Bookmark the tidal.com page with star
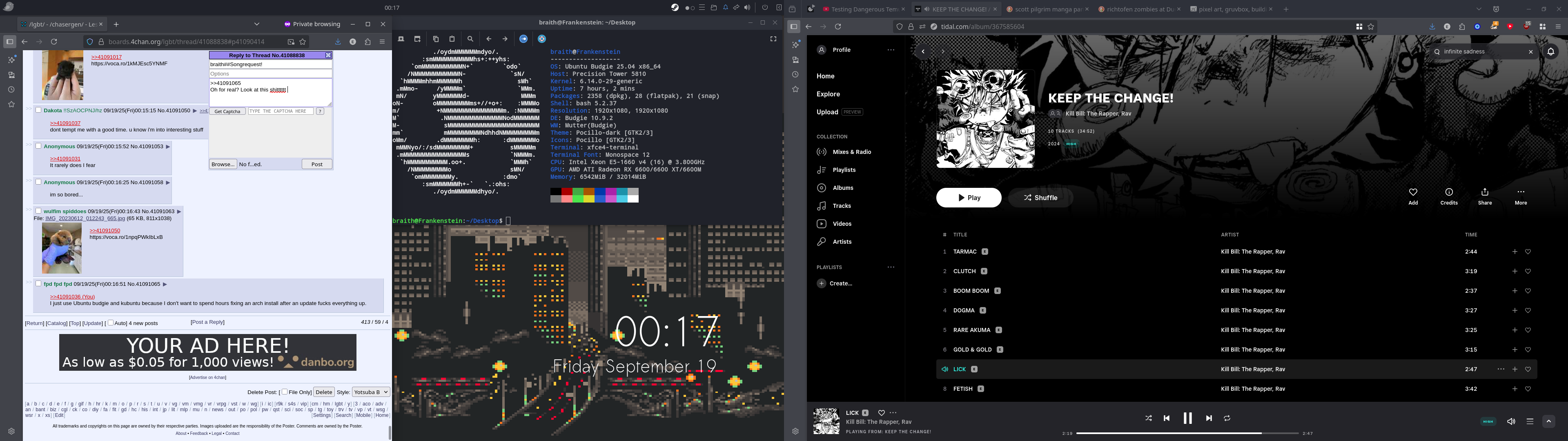Image resolution: width=1568 pixels, height=441 pixels. click(x=1371, y=27)
